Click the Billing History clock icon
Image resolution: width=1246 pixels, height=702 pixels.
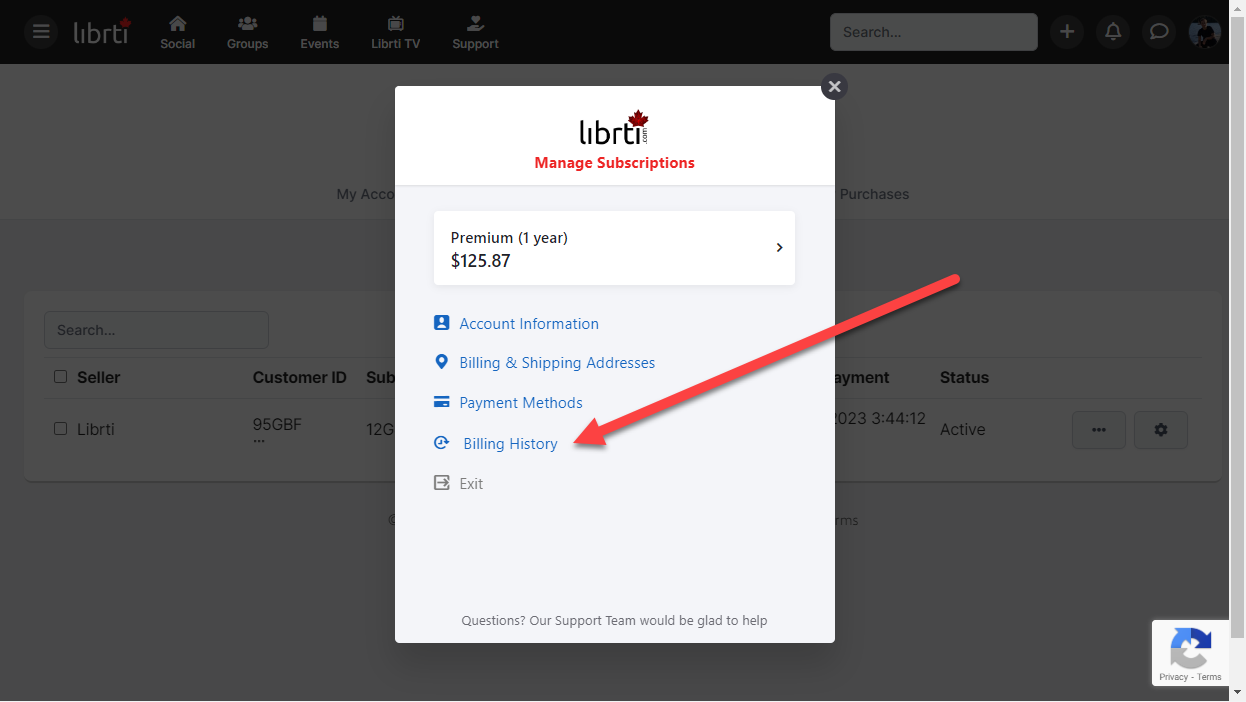(441, 443)
